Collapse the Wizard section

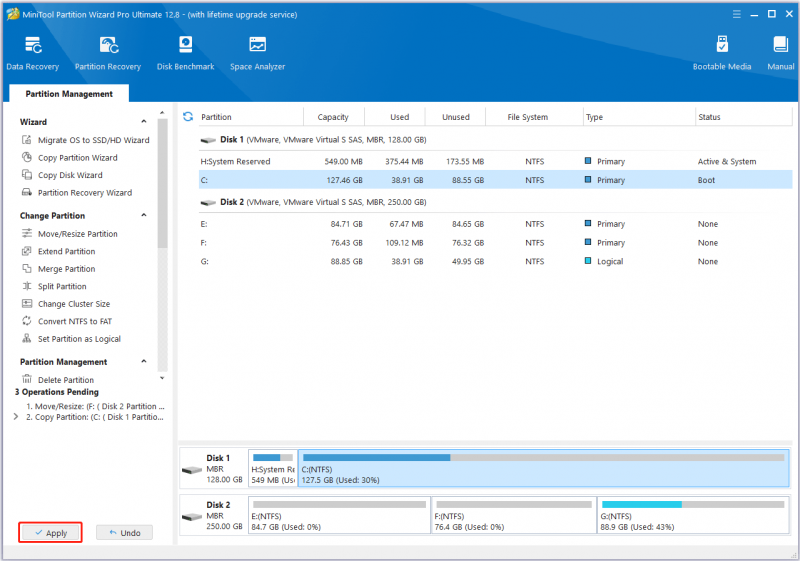(x=144, y=121)
